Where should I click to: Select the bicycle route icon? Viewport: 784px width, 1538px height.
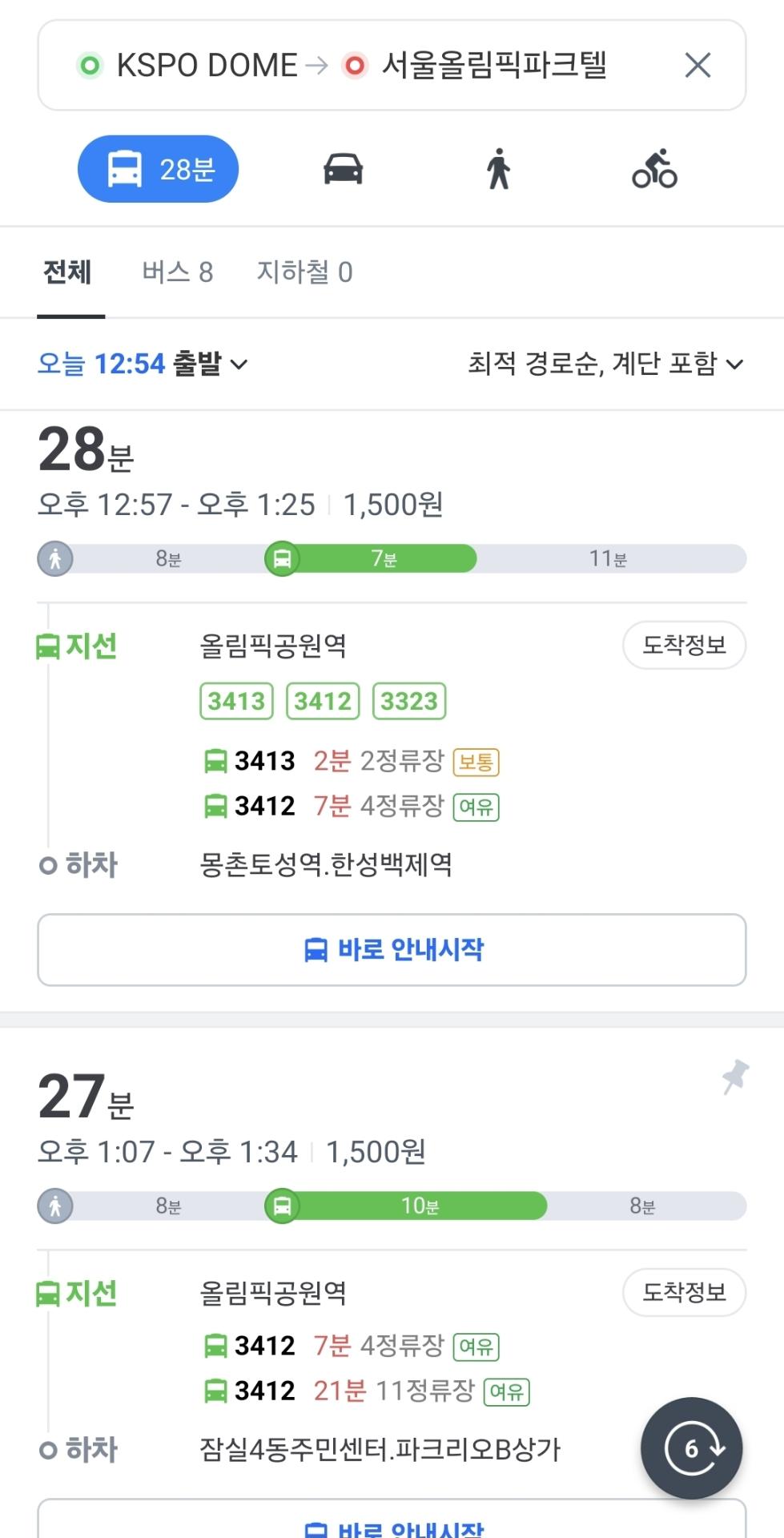click(654, 169)
